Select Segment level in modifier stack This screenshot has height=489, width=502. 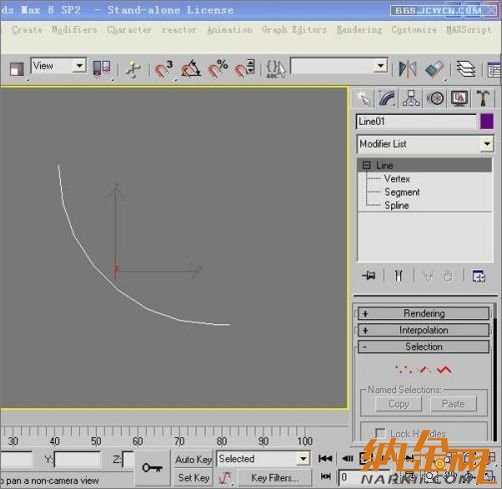[402, 192]
